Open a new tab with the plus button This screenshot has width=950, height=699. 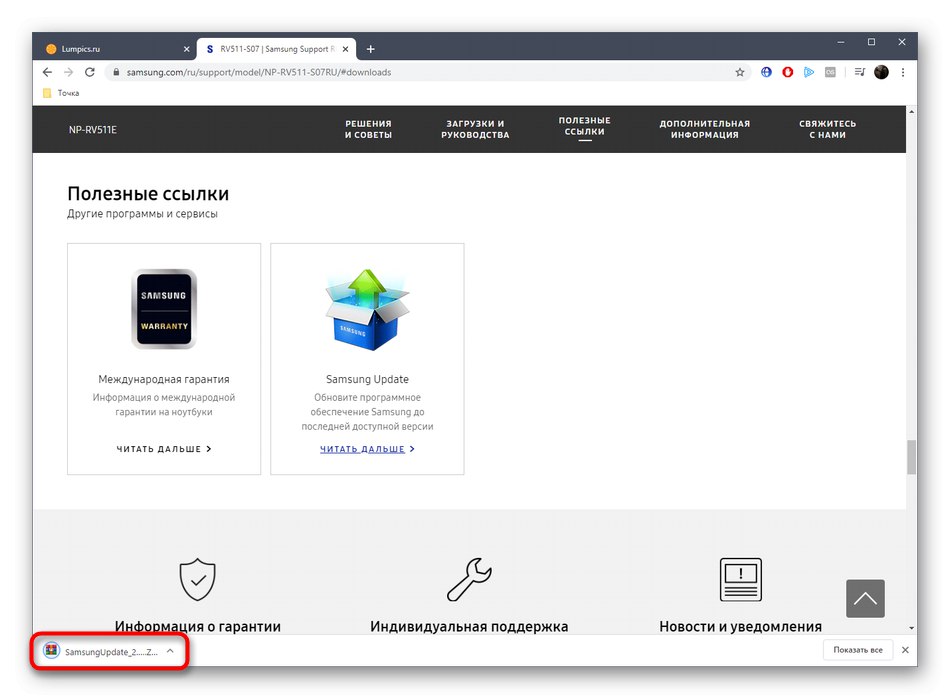point(371,48)
